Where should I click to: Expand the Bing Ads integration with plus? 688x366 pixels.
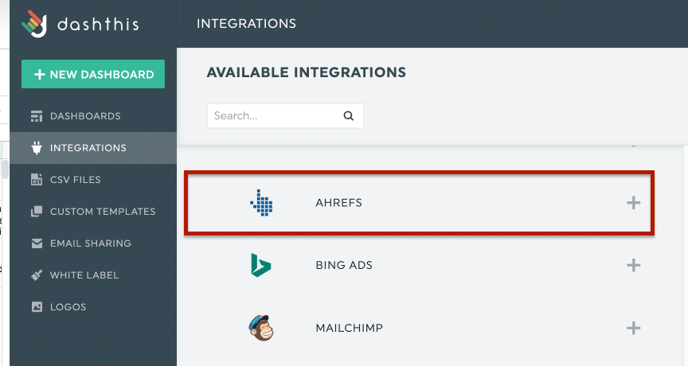coord(633,265)
